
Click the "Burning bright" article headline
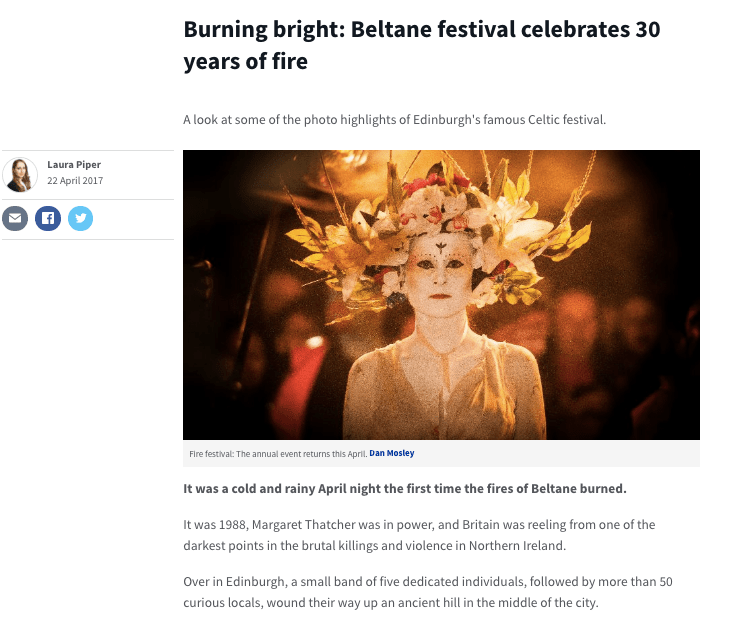point(421,45)
